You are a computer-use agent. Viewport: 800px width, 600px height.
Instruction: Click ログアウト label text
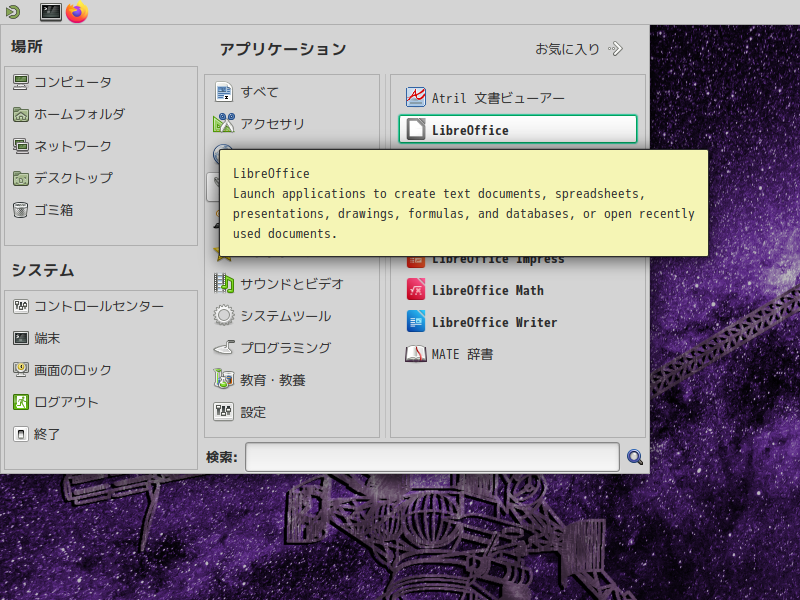click(x=66, y=402)
